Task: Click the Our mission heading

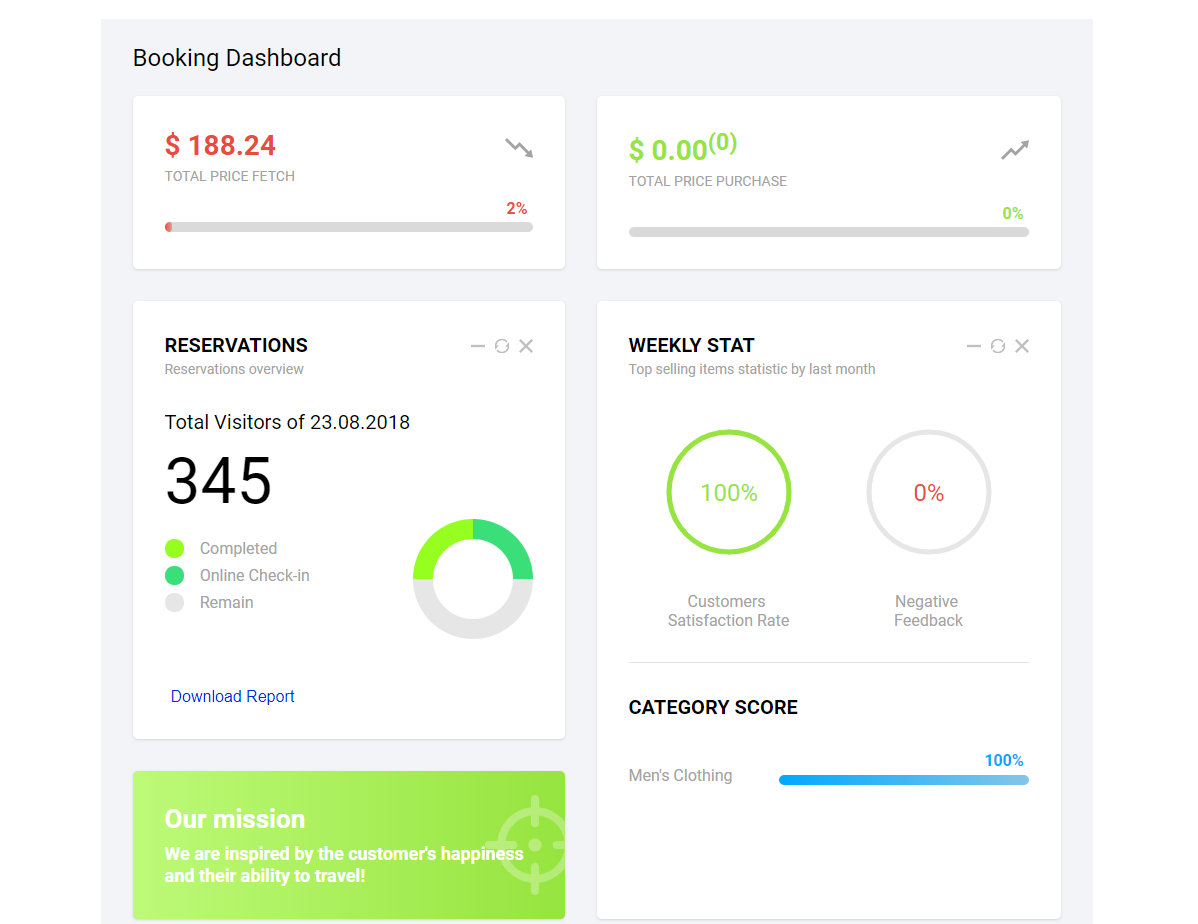Action: (235, 819)
